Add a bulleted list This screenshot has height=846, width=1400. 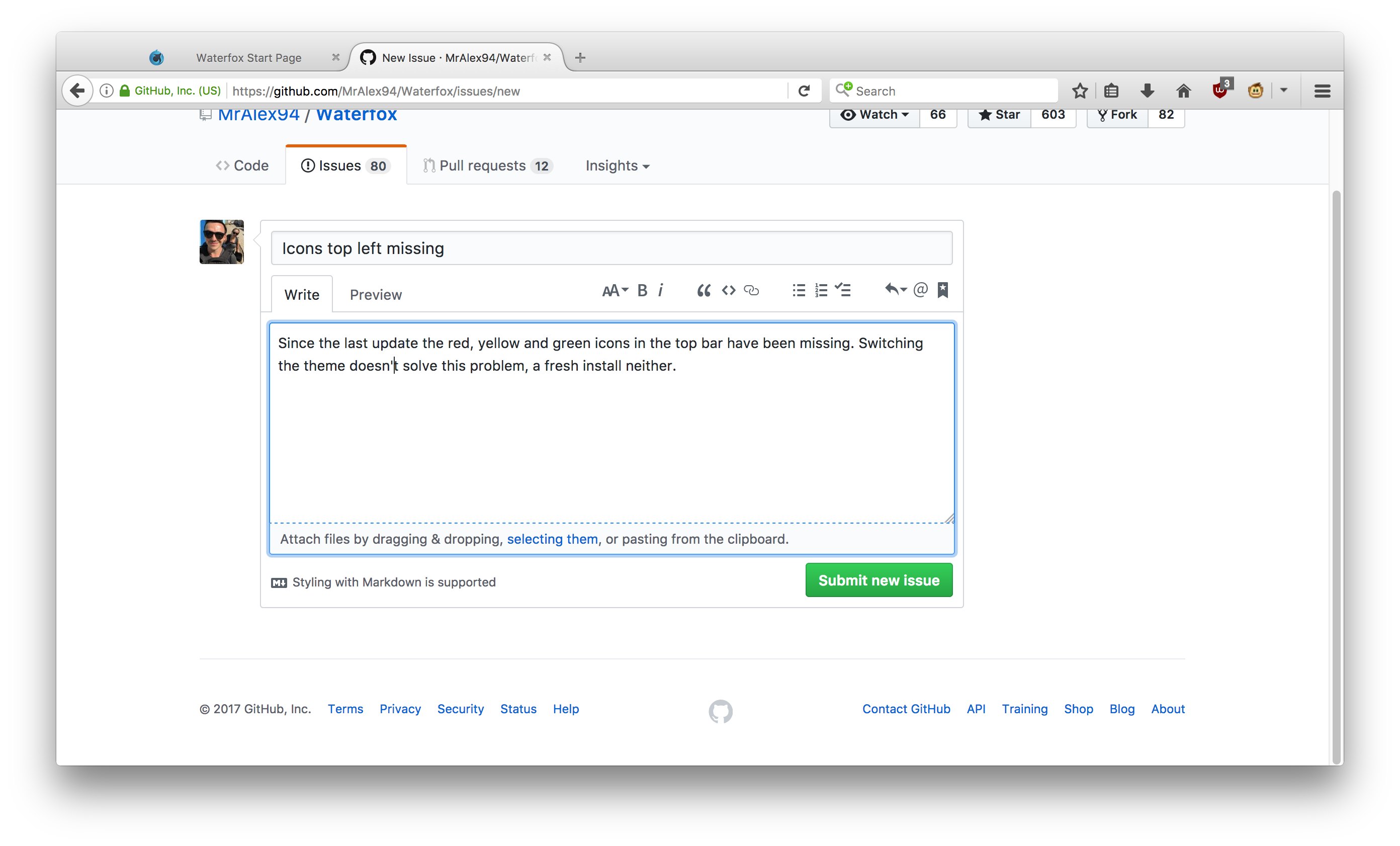[799, 290]
